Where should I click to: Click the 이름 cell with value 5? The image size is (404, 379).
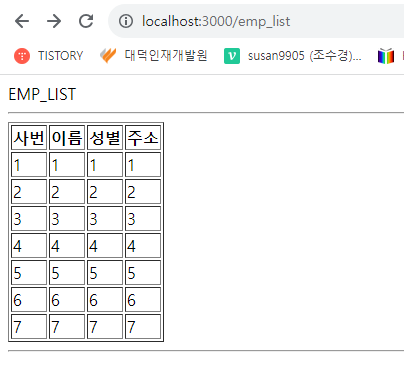(67, 273)
